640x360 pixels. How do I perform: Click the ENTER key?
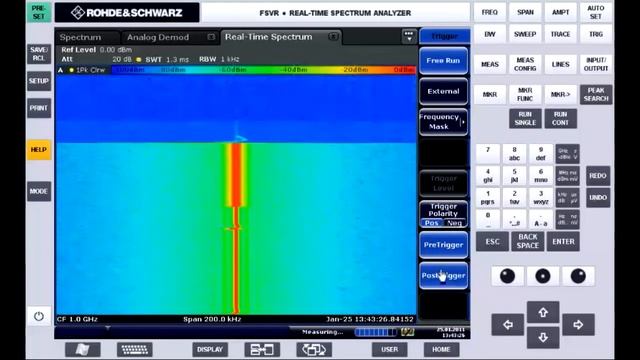click(x=563, y=241)
